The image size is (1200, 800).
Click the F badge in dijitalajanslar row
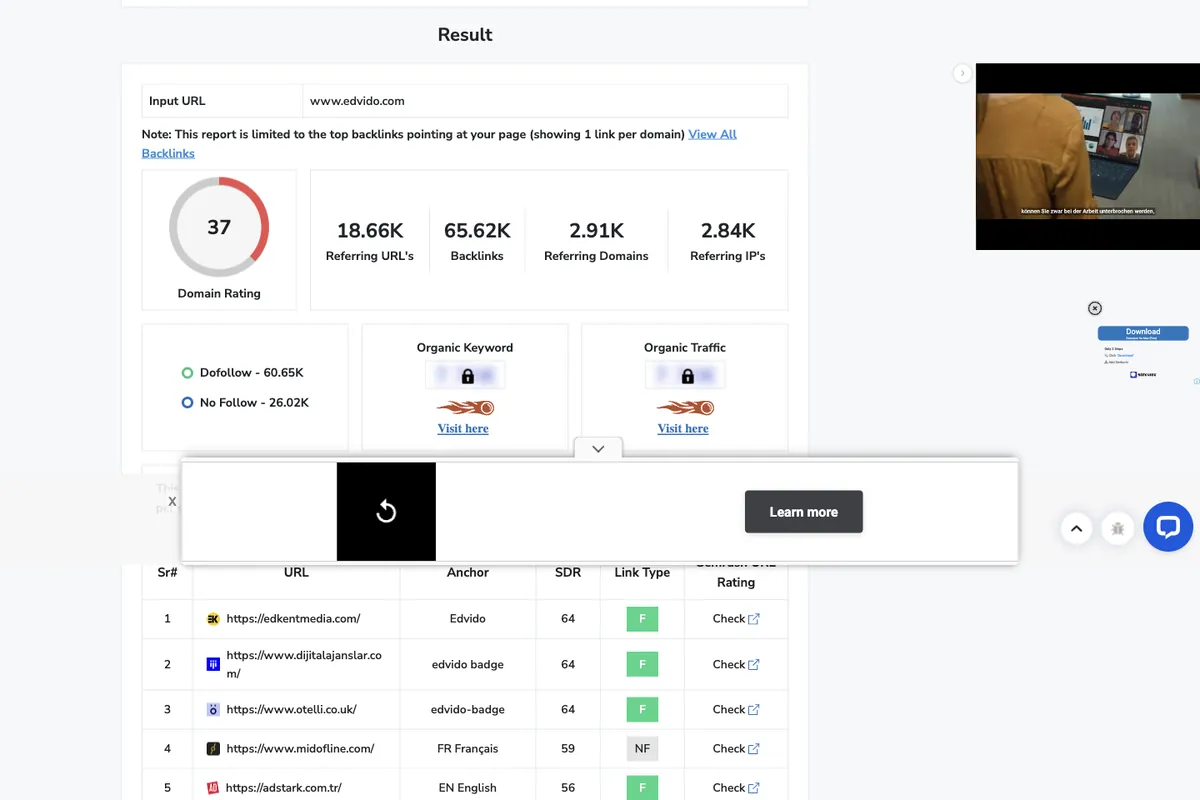coord(642,664)
